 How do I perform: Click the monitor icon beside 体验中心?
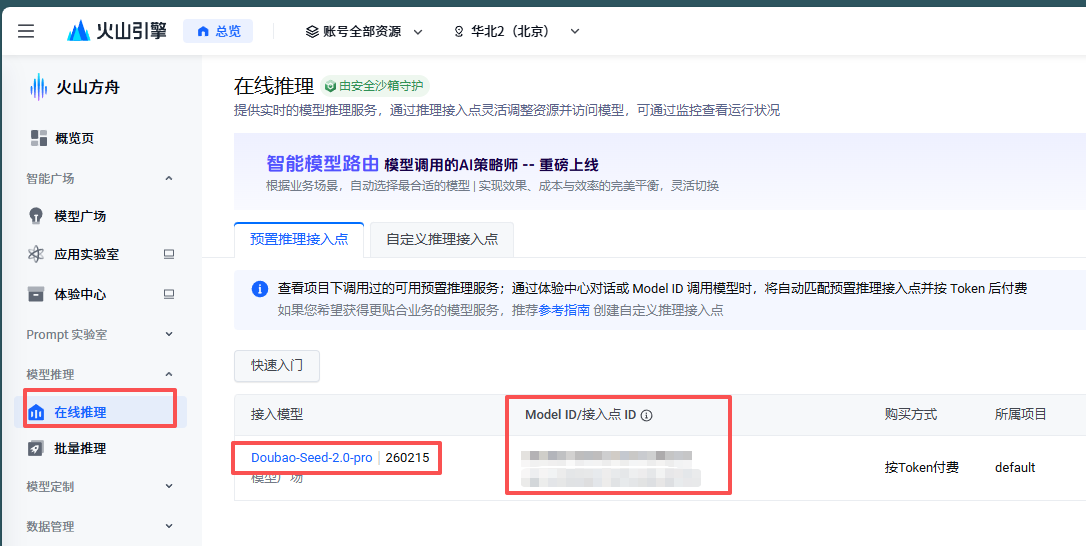coord(168,294)
